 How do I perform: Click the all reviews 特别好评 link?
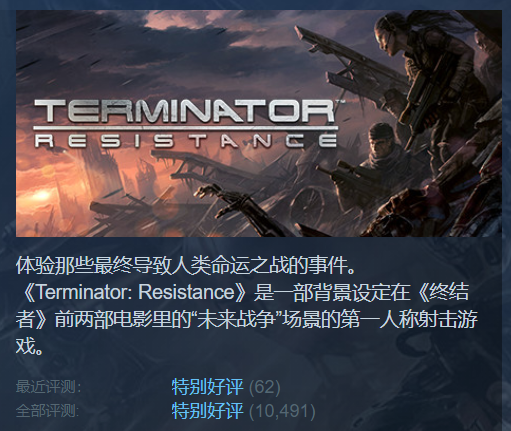207,411
